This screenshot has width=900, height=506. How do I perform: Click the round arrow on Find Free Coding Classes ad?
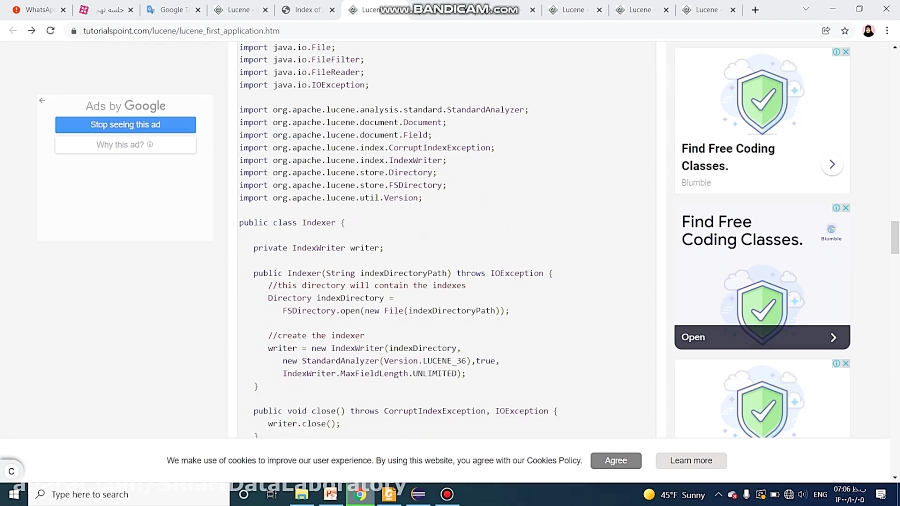(831, 164)
